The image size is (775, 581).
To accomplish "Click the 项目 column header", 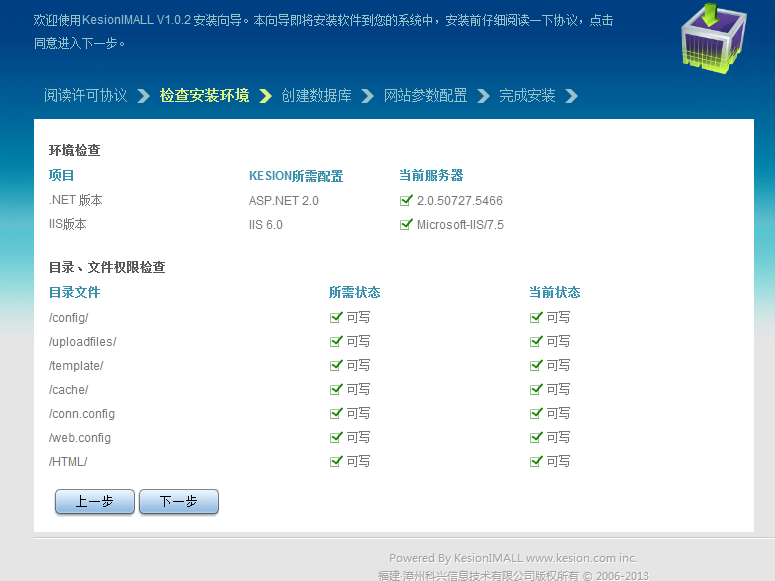I will [x=61, y=176].
